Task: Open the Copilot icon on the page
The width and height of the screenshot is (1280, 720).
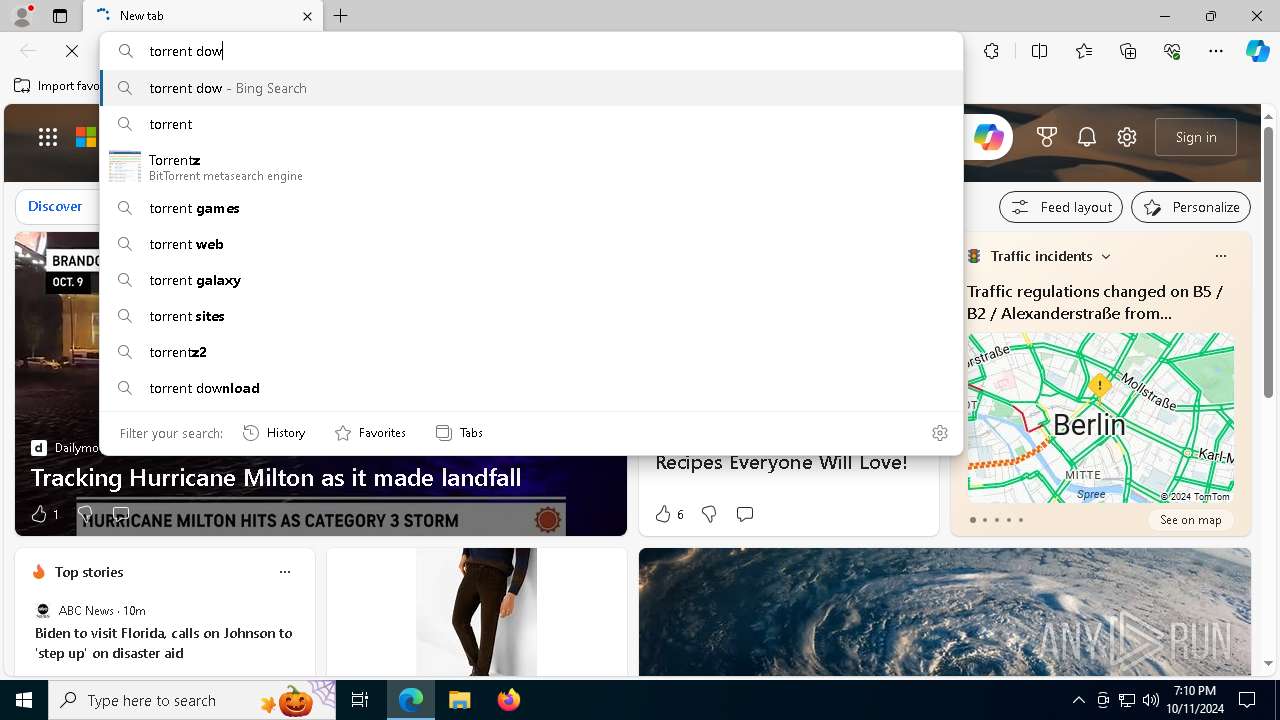Action: point(988,138)
